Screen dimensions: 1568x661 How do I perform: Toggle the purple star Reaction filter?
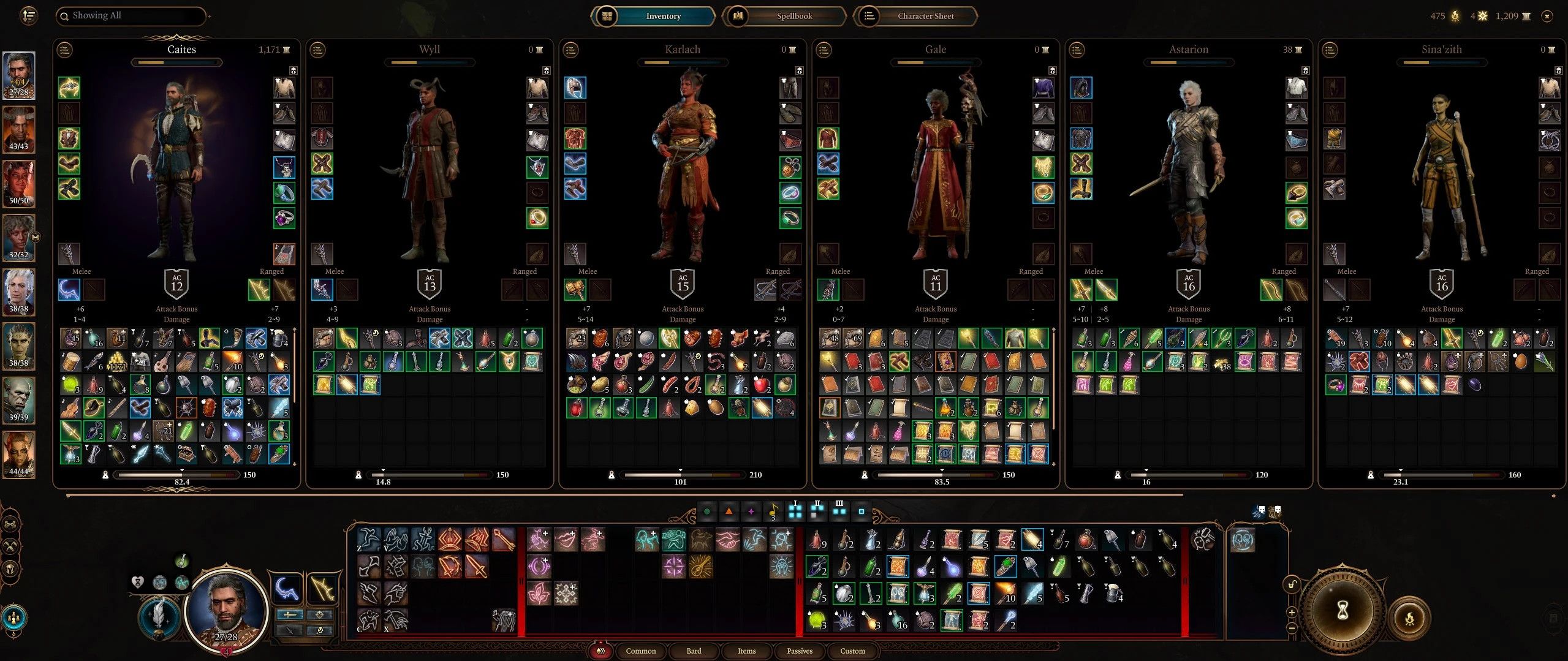pos(751,512)
